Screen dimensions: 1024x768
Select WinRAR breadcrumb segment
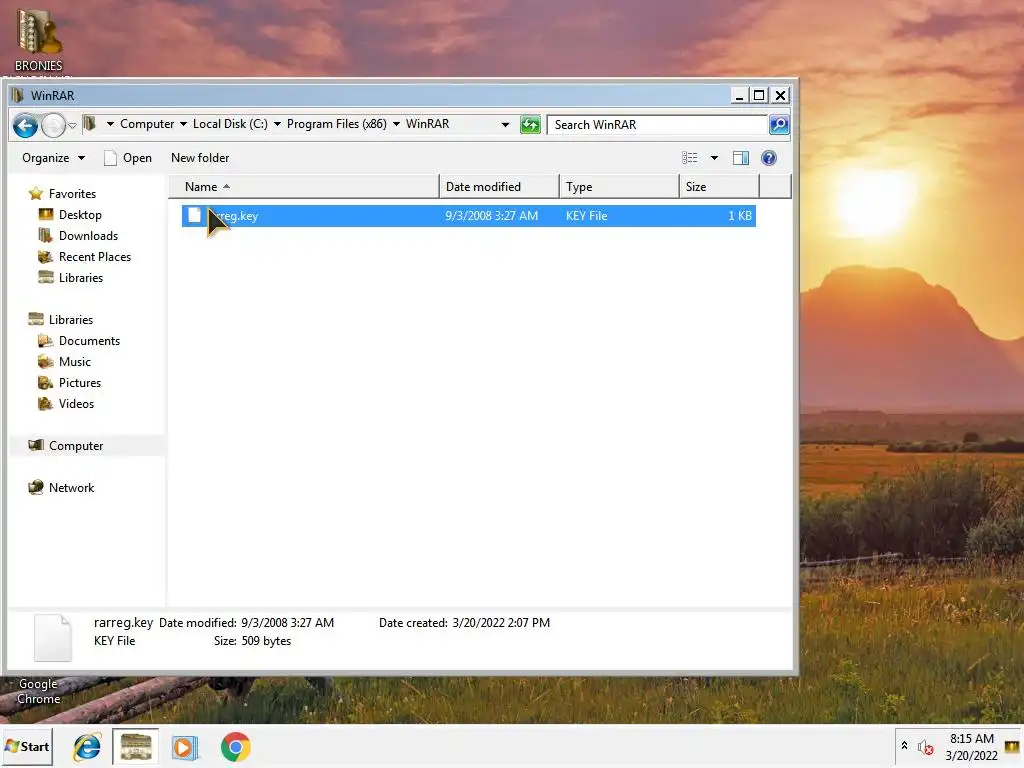tap(427, 124)
